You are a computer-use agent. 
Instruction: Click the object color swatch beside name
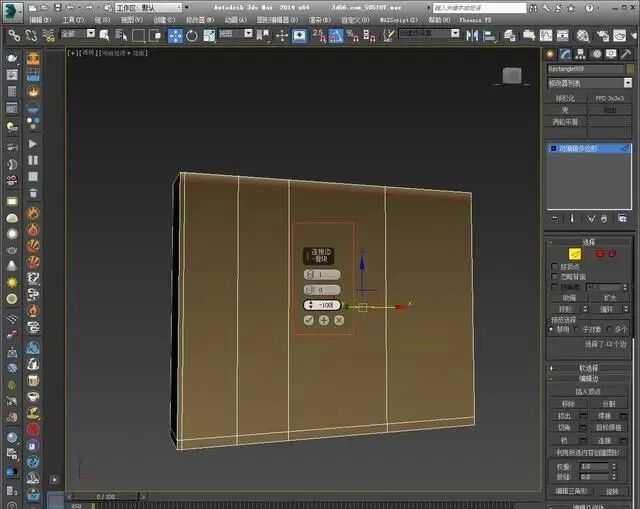pyautogui.click(x=631, y=69)
